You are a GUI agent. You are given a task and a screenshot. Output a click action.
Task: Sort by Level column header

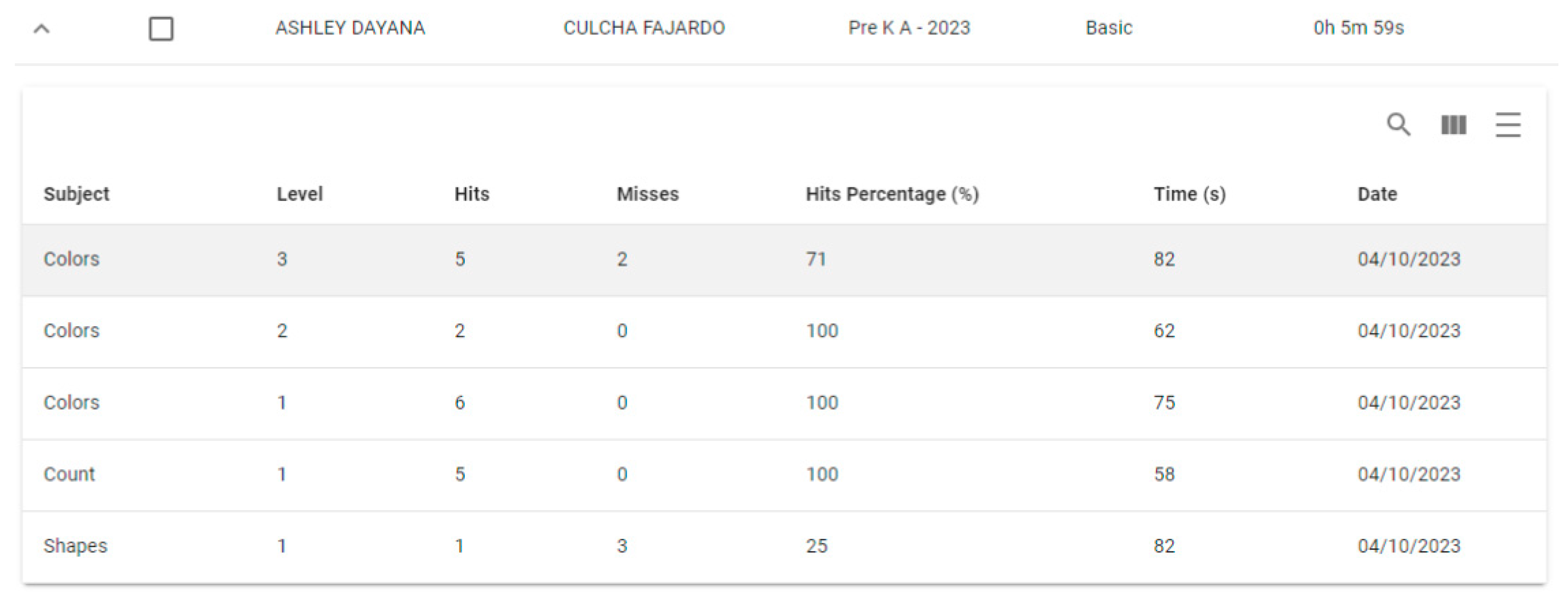pyautogui.click(x=300, y=194)
